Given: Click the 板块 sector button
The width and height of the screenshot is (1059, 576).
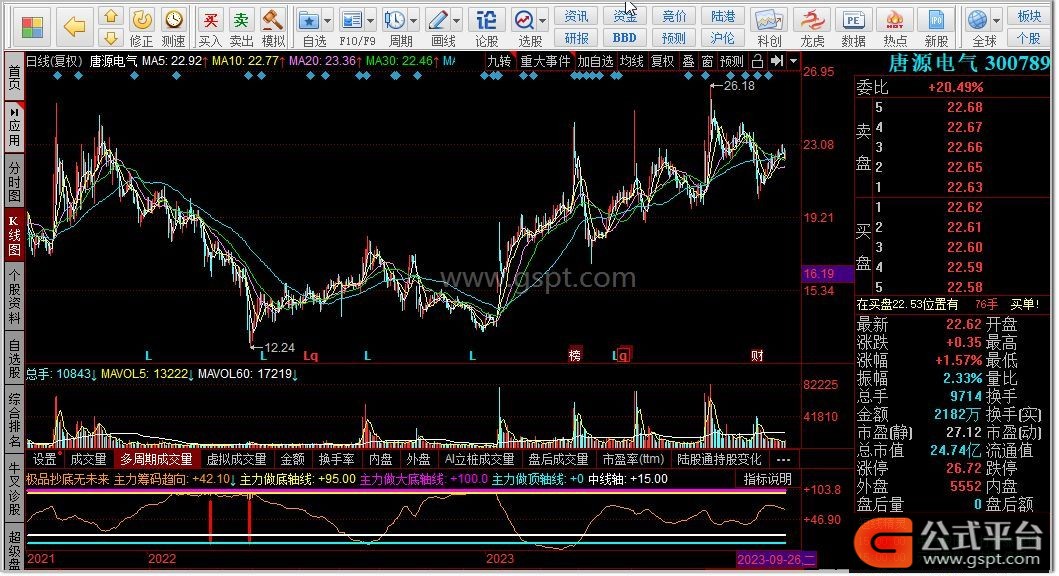Looking at the screenshot, I should [x=1029, y=16].
